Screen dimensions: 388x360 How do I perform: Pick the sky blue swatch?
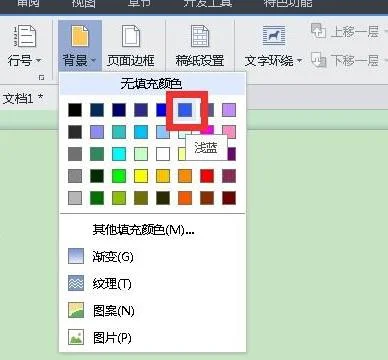point(141,132)
